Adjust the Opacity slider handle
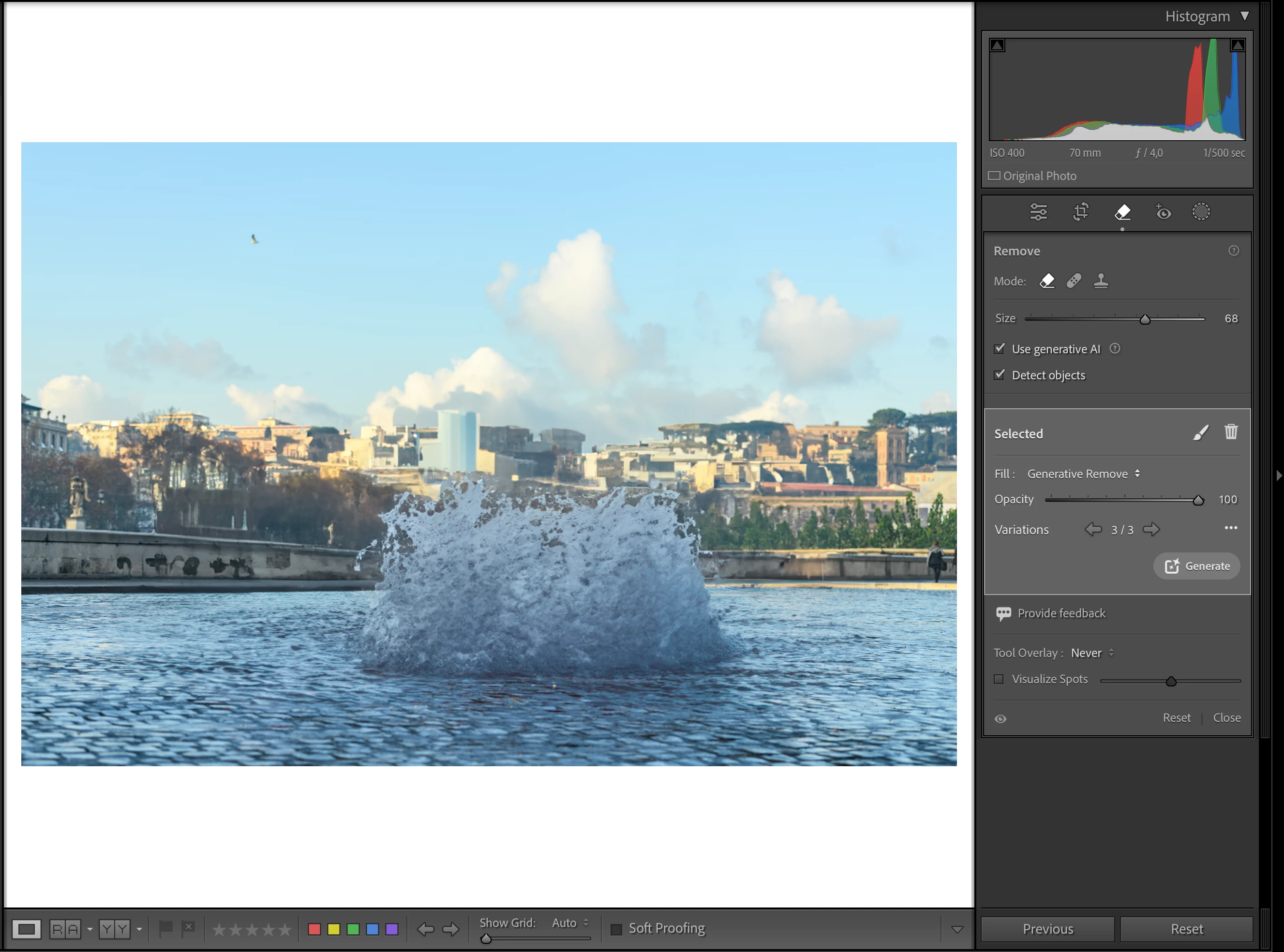This screenshot has width=1284, height=952. (1198, 500)
